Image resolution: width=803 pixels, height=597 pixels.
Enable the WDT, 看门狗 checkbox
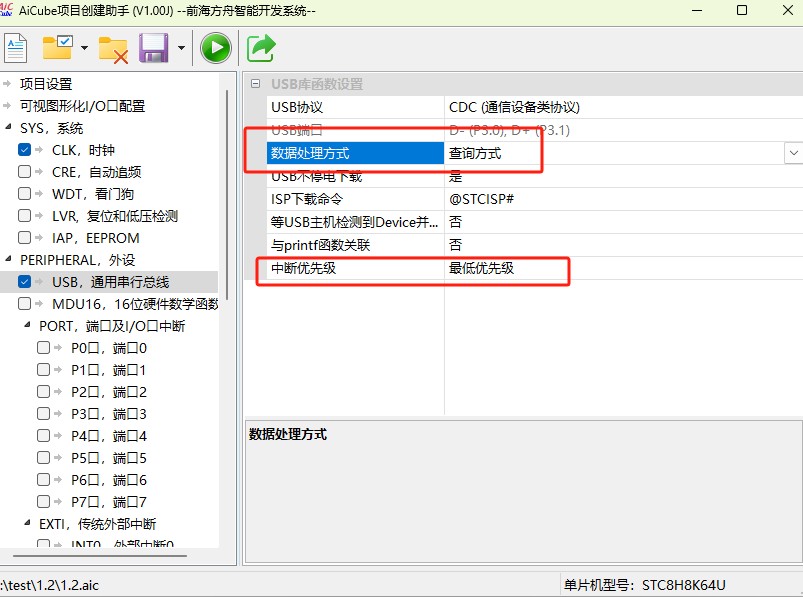pyautogui.click(x=24, y=194)
